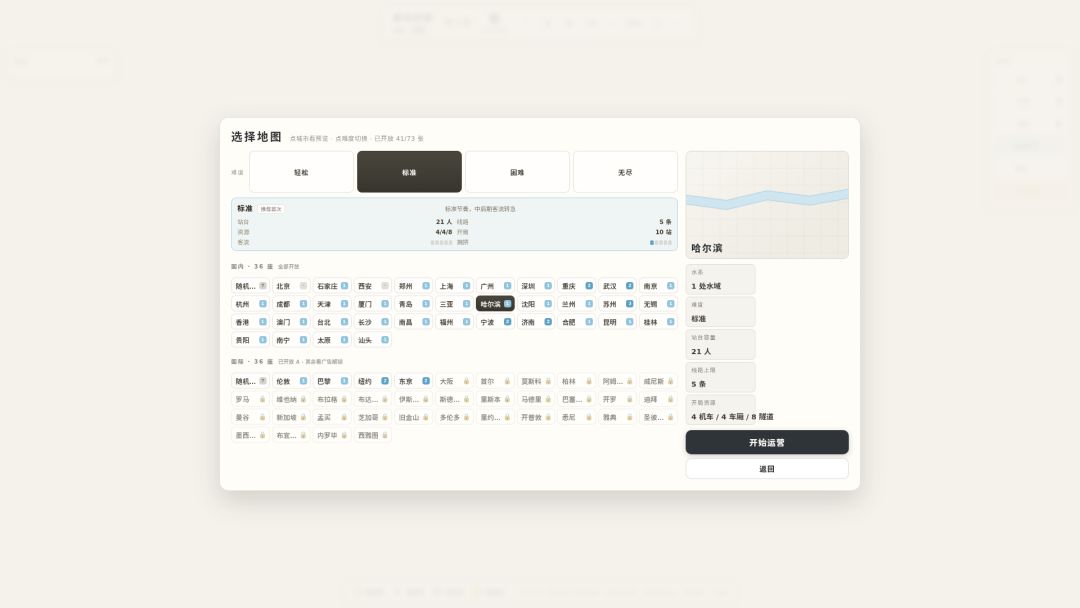The image size is (1080, 608).
Task: Choose the 上海 city map
Action: 454,286
